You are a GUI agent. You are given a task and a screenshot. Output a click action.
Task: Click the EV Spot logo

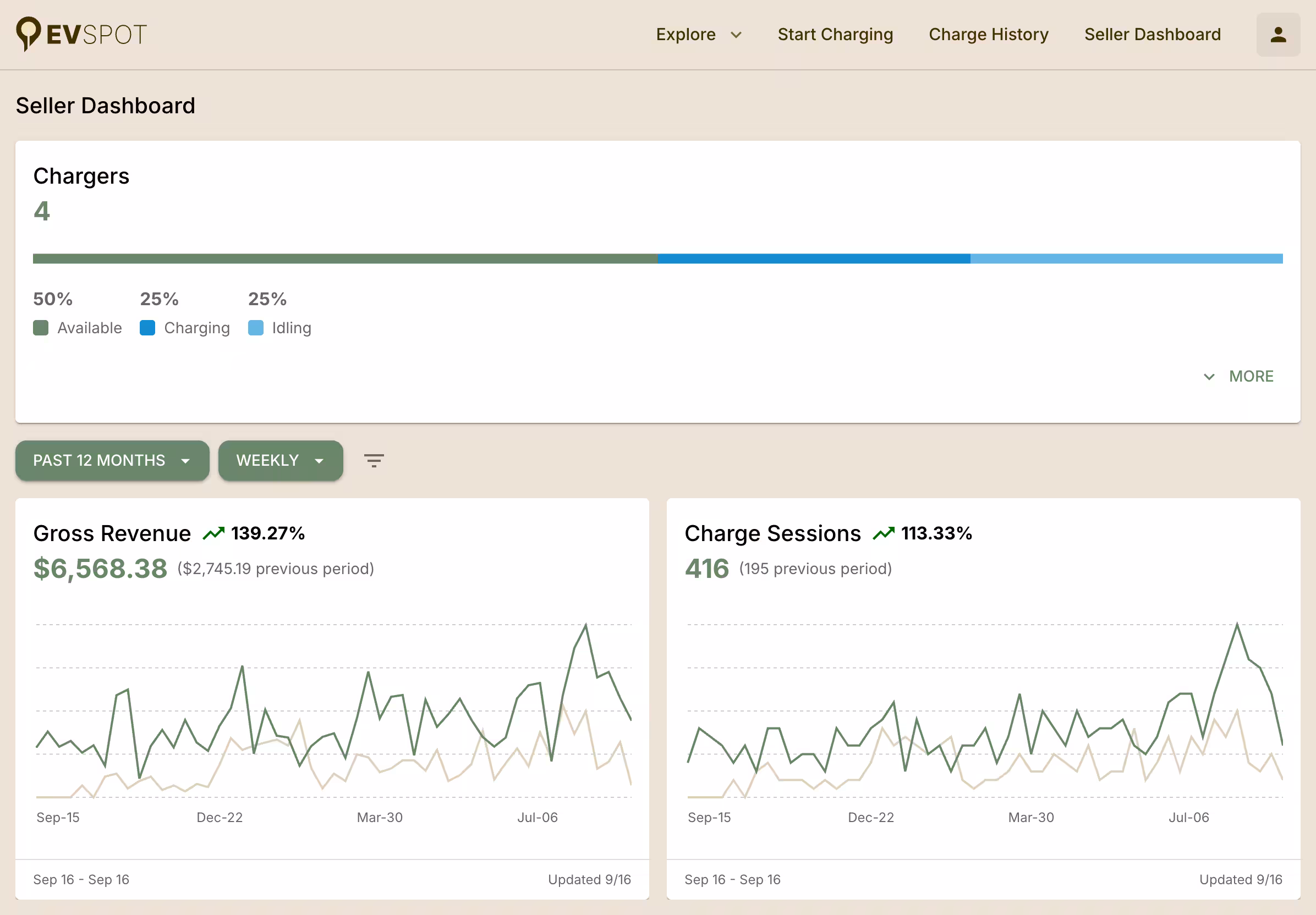(82, 35)
